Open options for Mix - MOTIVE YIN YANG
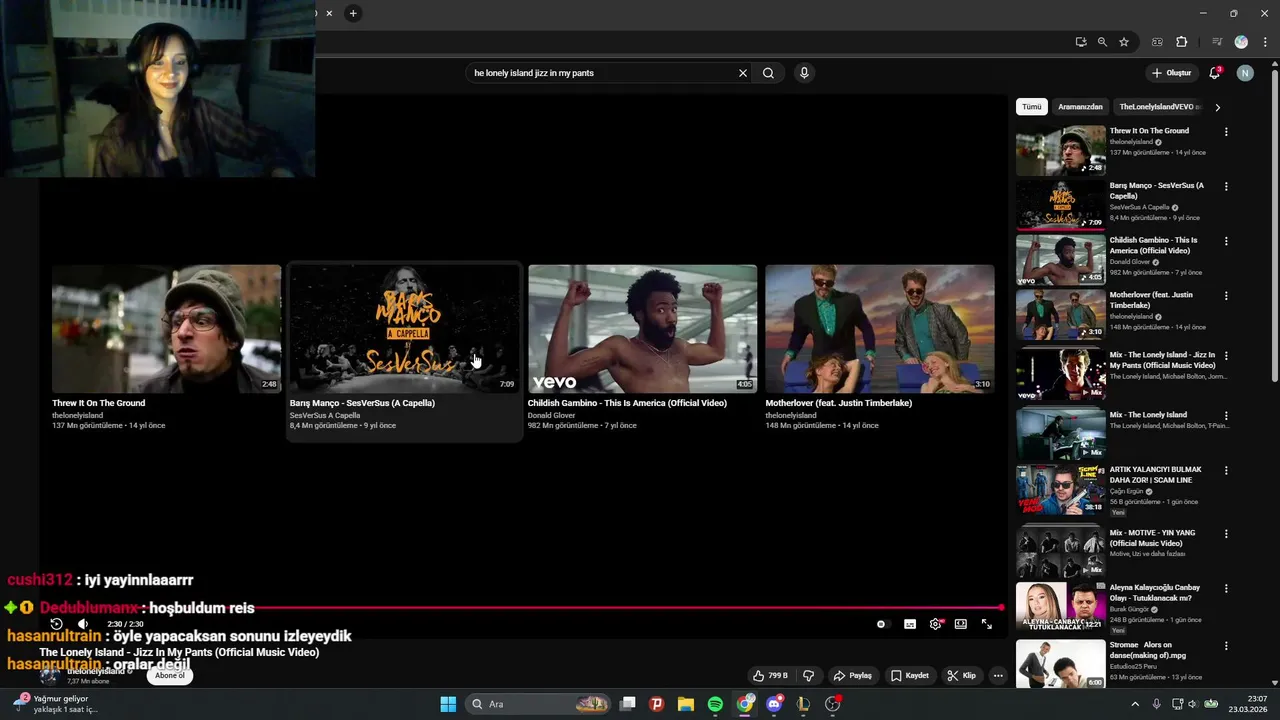 point(1226,533)
